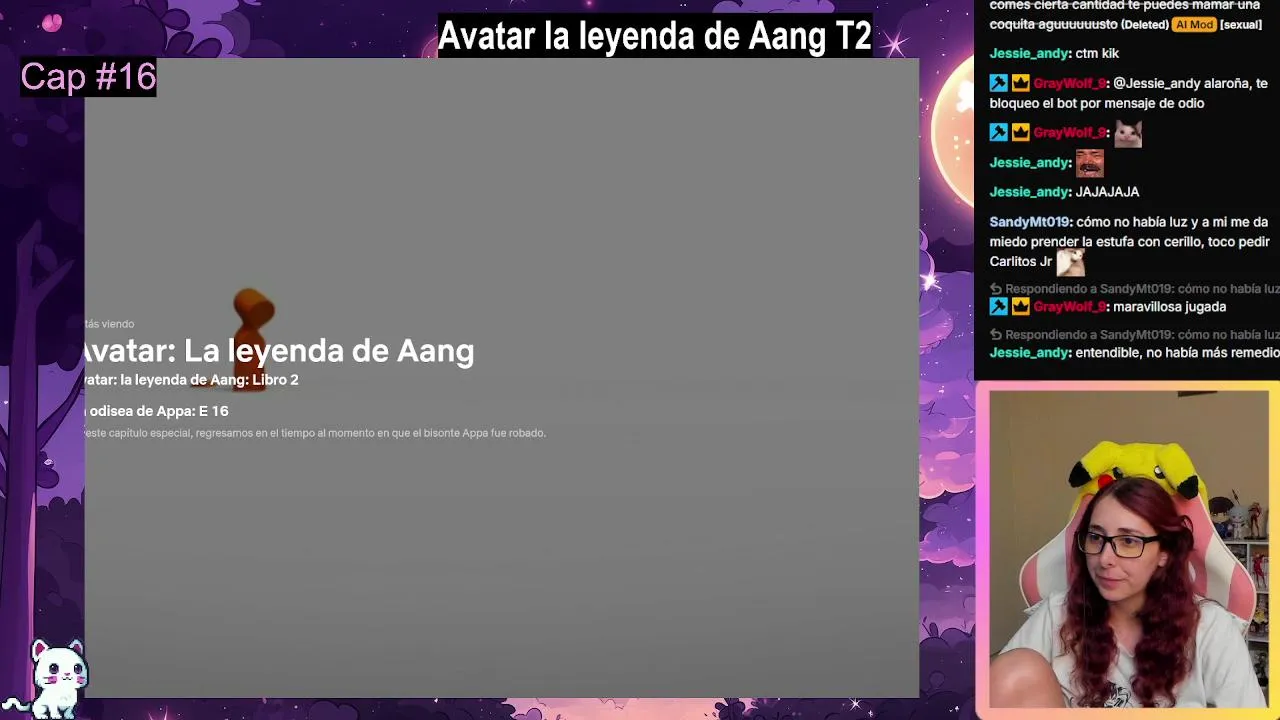Click the moderator badge on 'maravillosa jugada' message
This screenshot has height=720, width=1280.
coord(998,307)
